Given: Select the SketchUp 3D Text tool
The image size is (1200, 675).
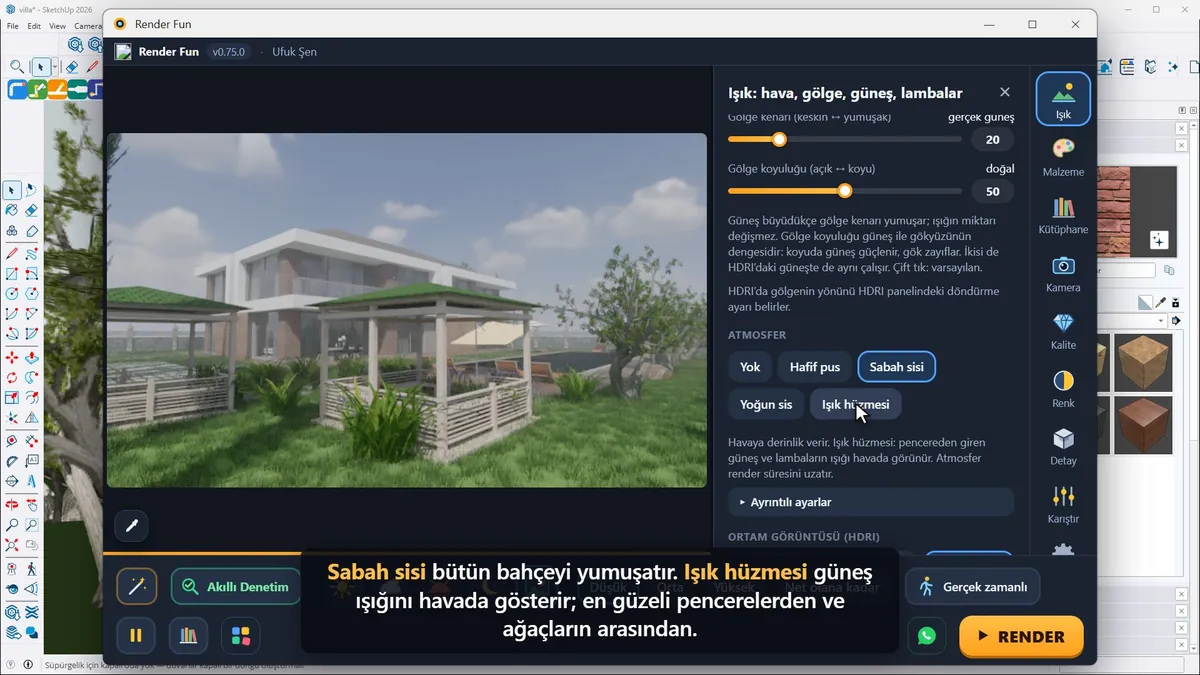Looking at the screenshot, I should [x=32, y=483].
